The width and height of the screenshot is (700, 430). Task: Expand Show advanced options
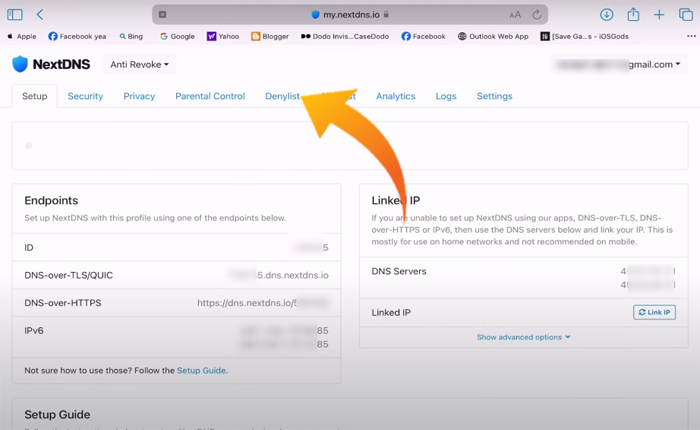523,337
